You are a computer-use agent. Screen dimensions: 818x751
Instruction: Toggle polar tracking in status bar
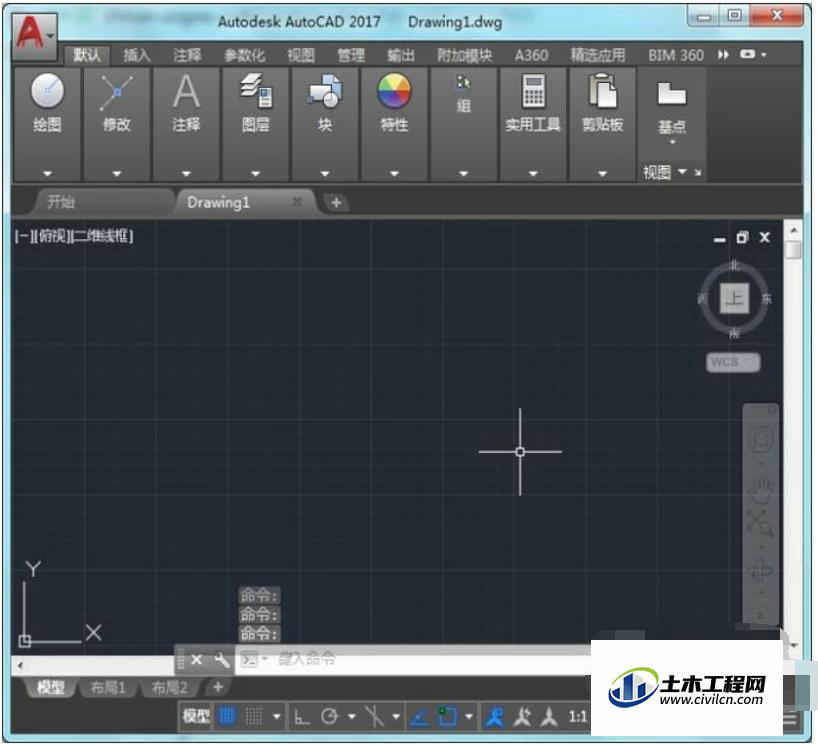pos(329,717)
